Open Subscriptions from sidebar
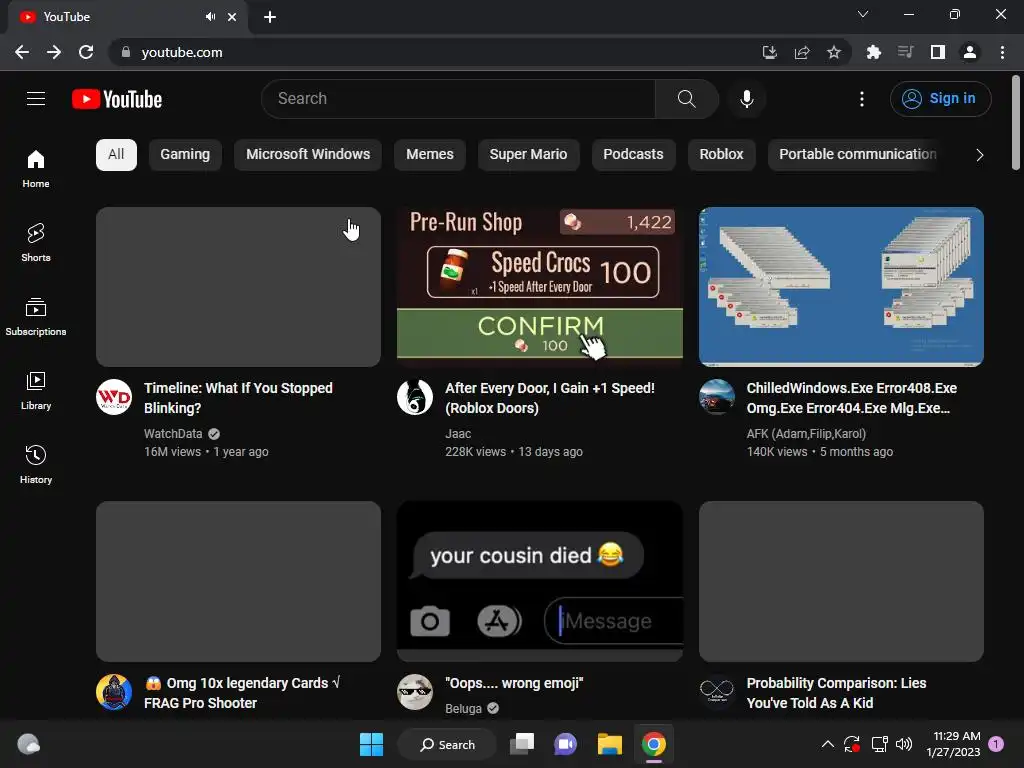 pos(36,316)
